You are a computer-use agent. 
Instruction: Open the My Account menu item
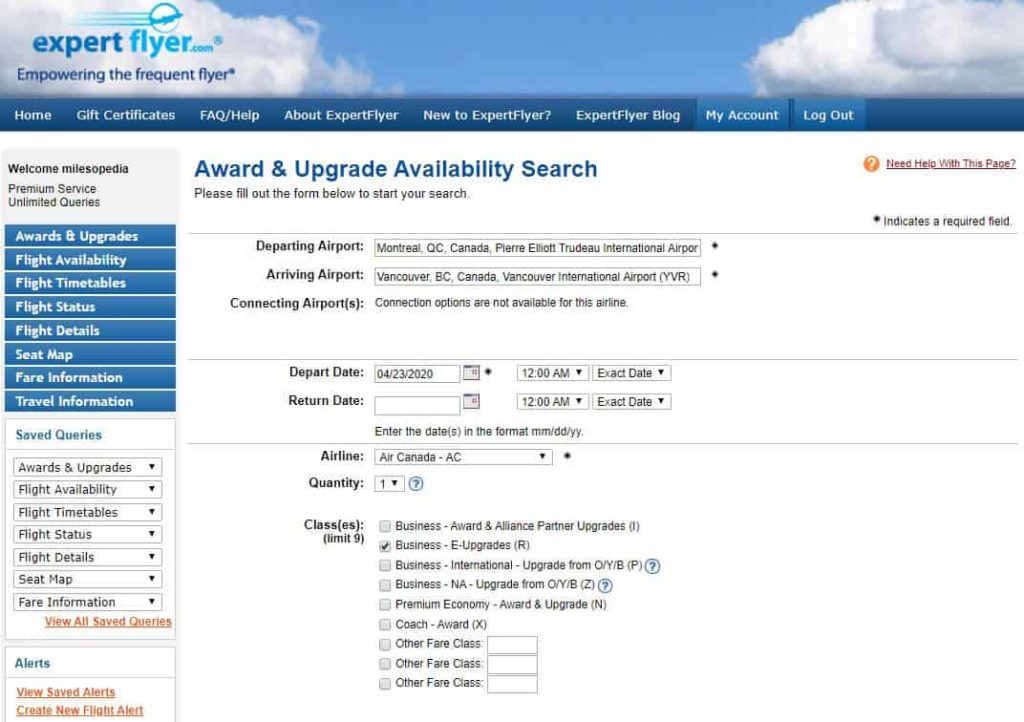click(742, 115)
